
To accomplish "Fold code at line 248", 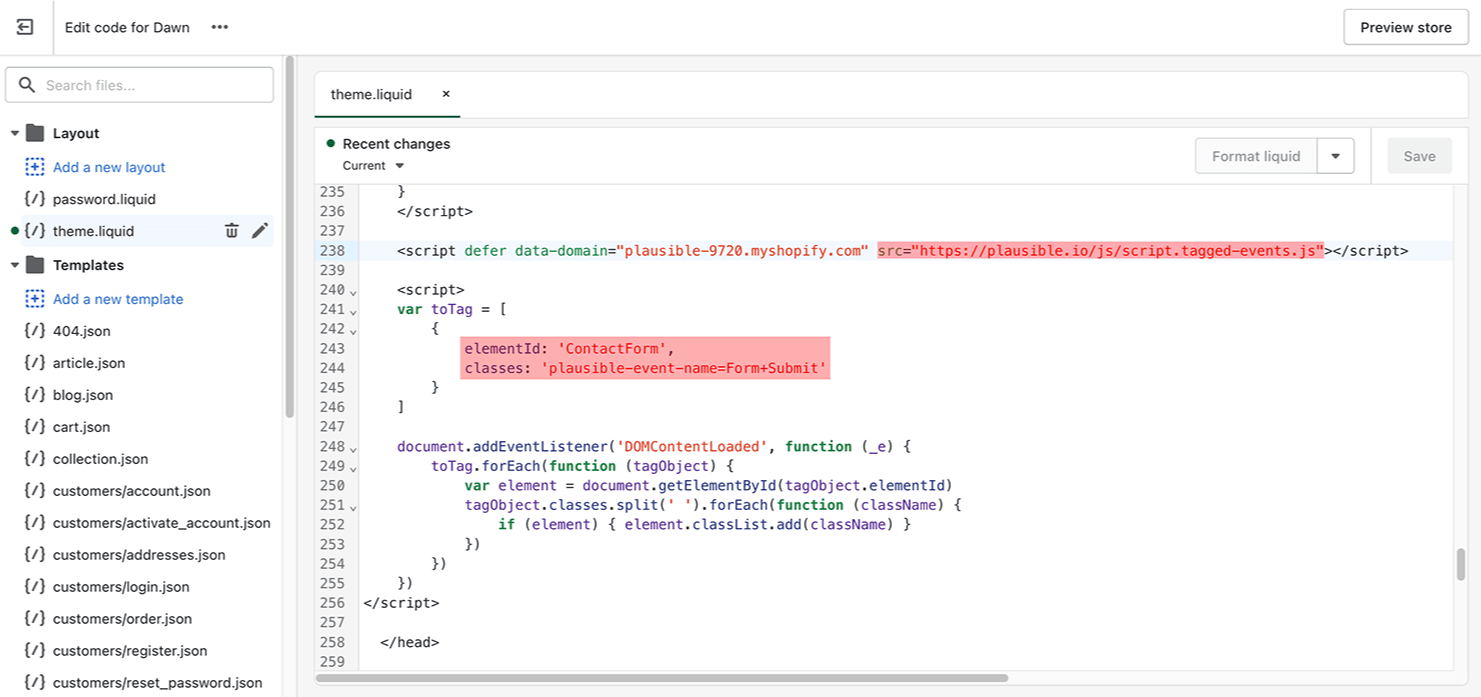I will [x=353, y=448].
